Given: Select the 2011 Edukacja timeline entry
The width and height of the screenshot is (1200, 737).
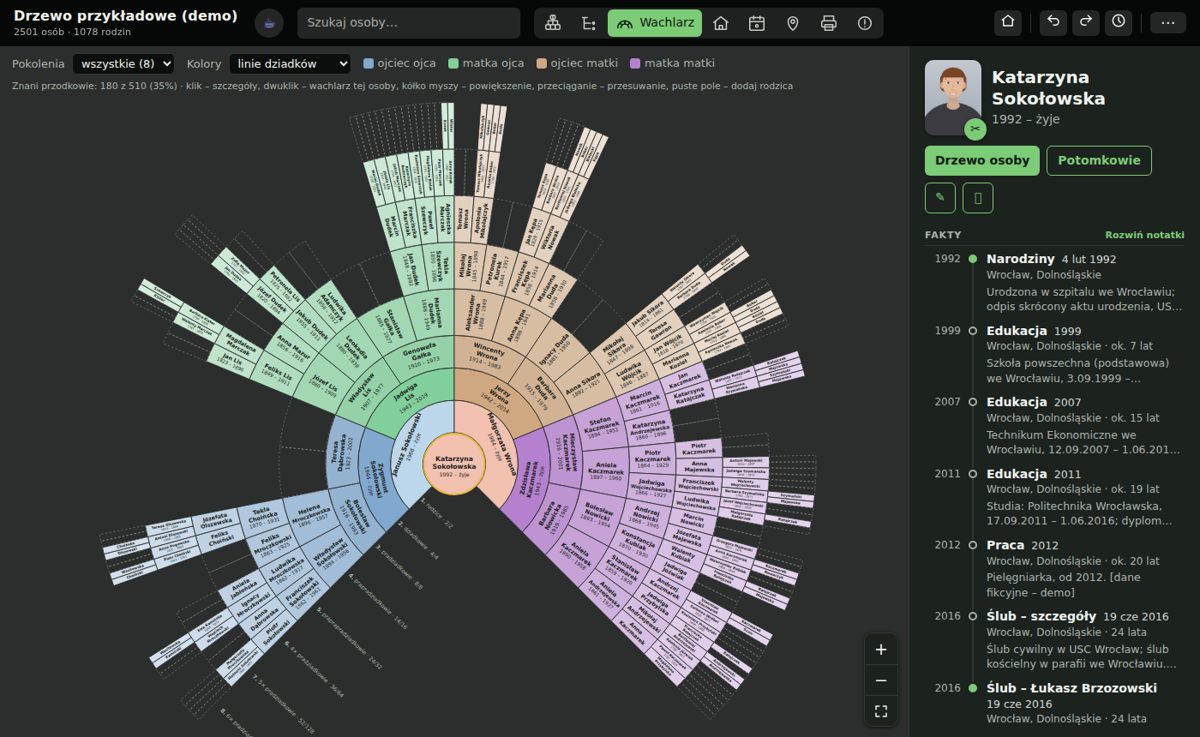Looking at the screenshot, I should pyautogui.click(x=1054, y=498).
